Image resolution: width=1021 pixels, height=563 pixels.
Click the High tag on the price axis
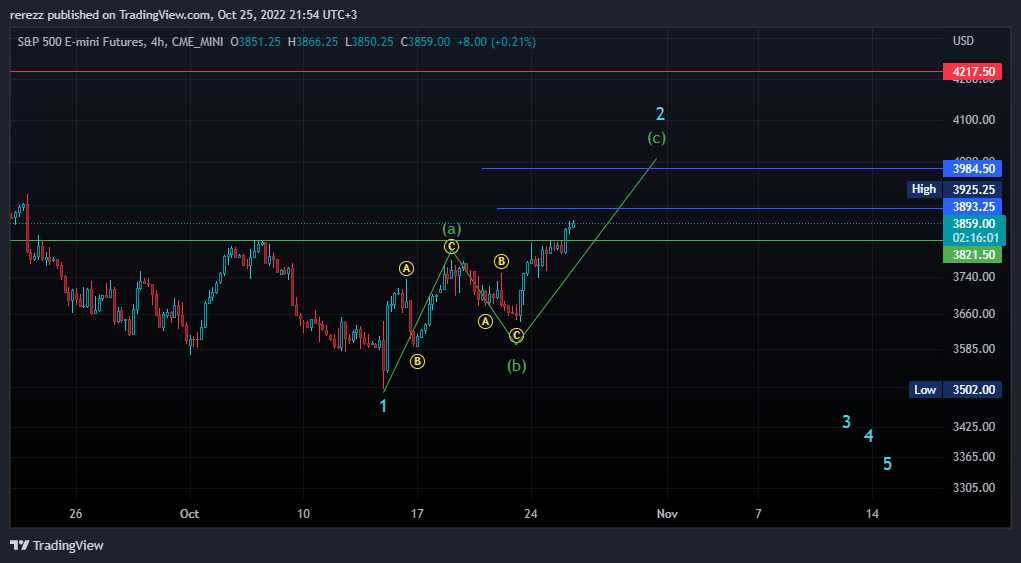(923, 189)
